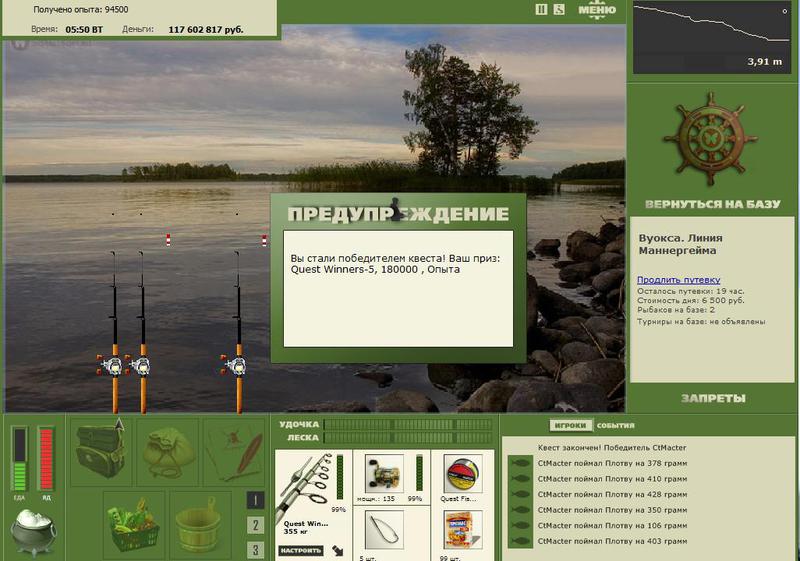Viewport: 800px width, 561px height.
Task: Click fish icon for 350 грамм catch
Action: pos(521,510)
